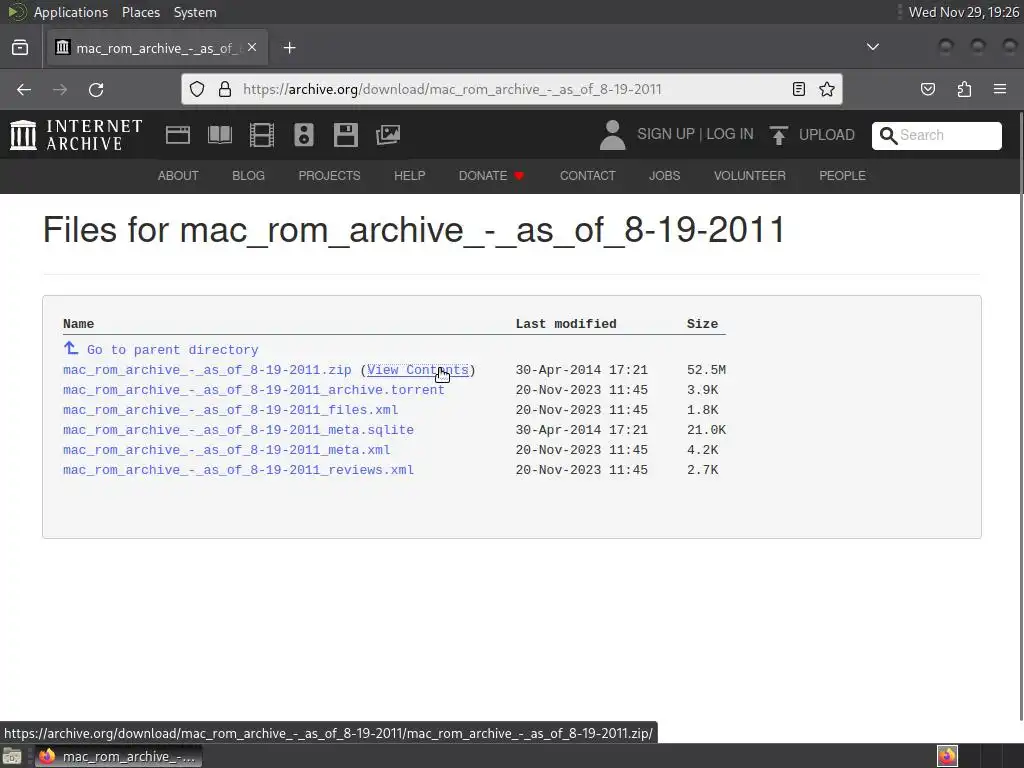The height and width of the screenshot is (768, 1024).
Task: Click the browser URL address bar
Action: click(x=513, y=89)
